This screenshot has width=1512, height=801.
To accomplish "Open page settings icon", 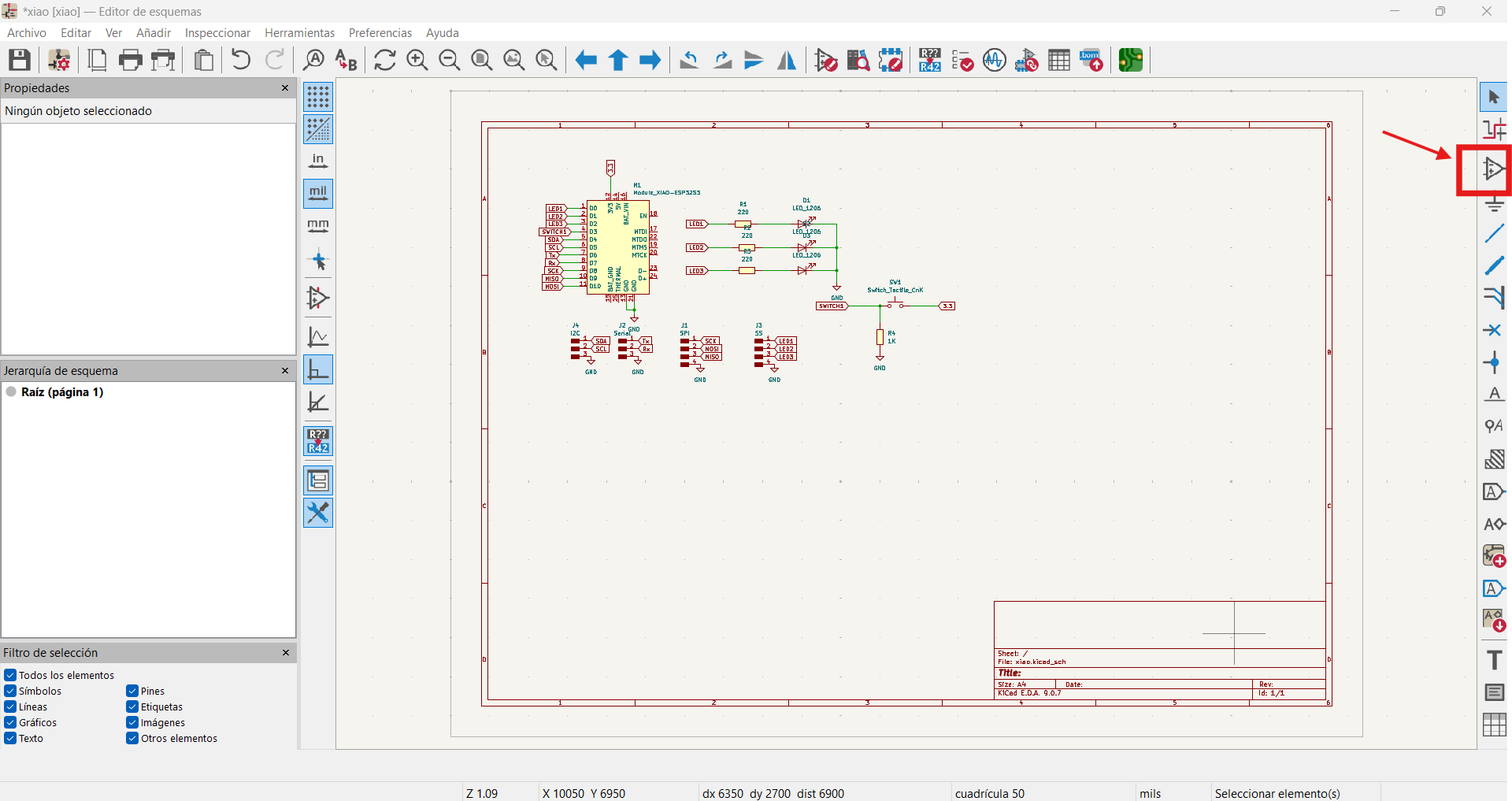I will 98,60.
